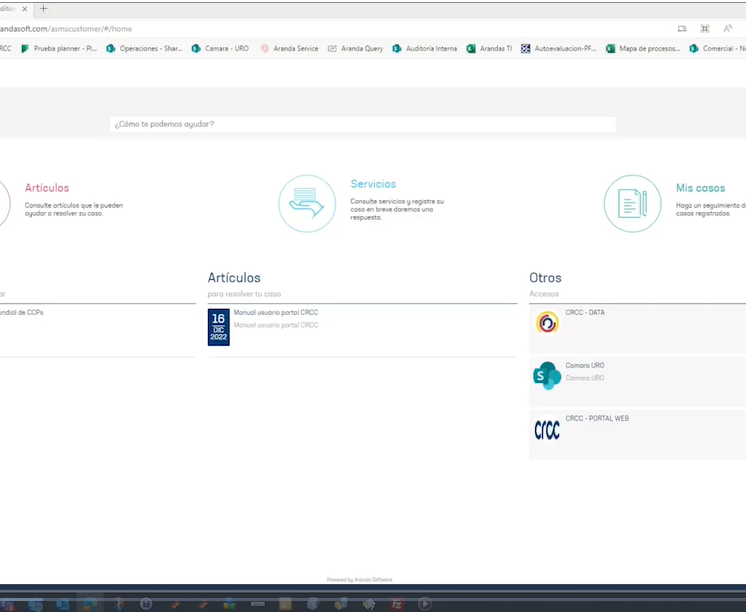Open the Prueba planner bookmark
Viewport: 746px width, 612px height.
(x=59, y=49)
